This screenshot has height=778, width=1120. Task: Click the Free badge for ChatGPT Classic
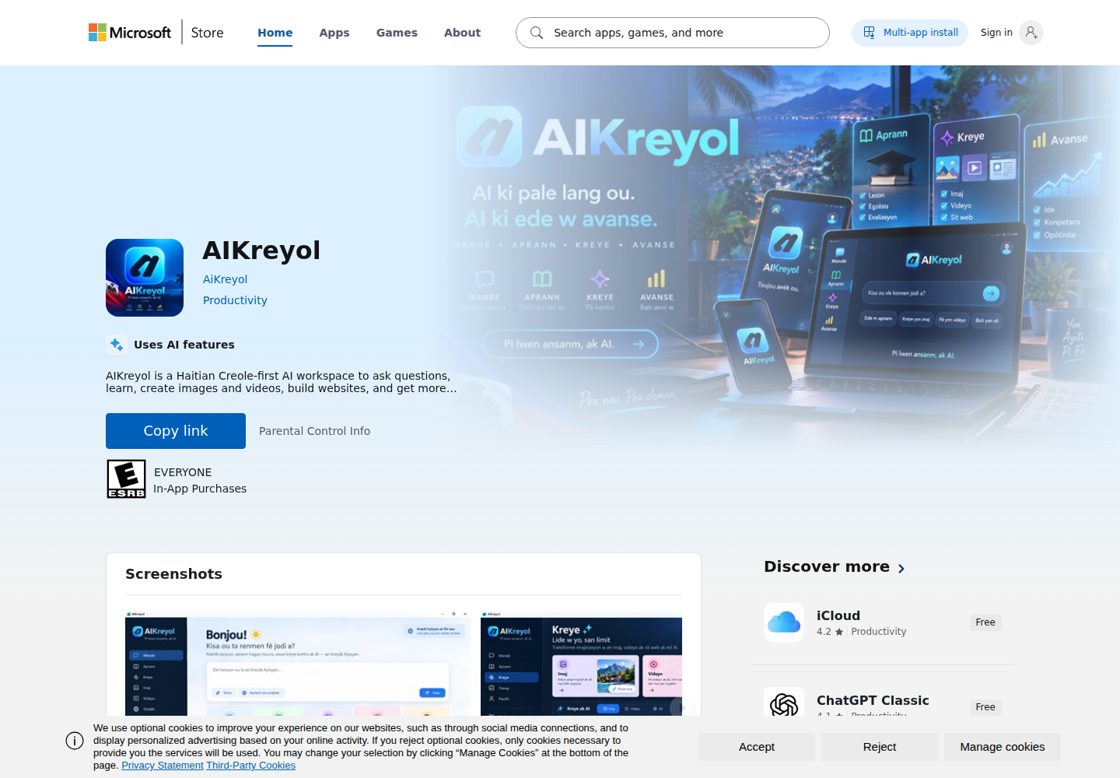pyautogui.click(x=985, y=707)
